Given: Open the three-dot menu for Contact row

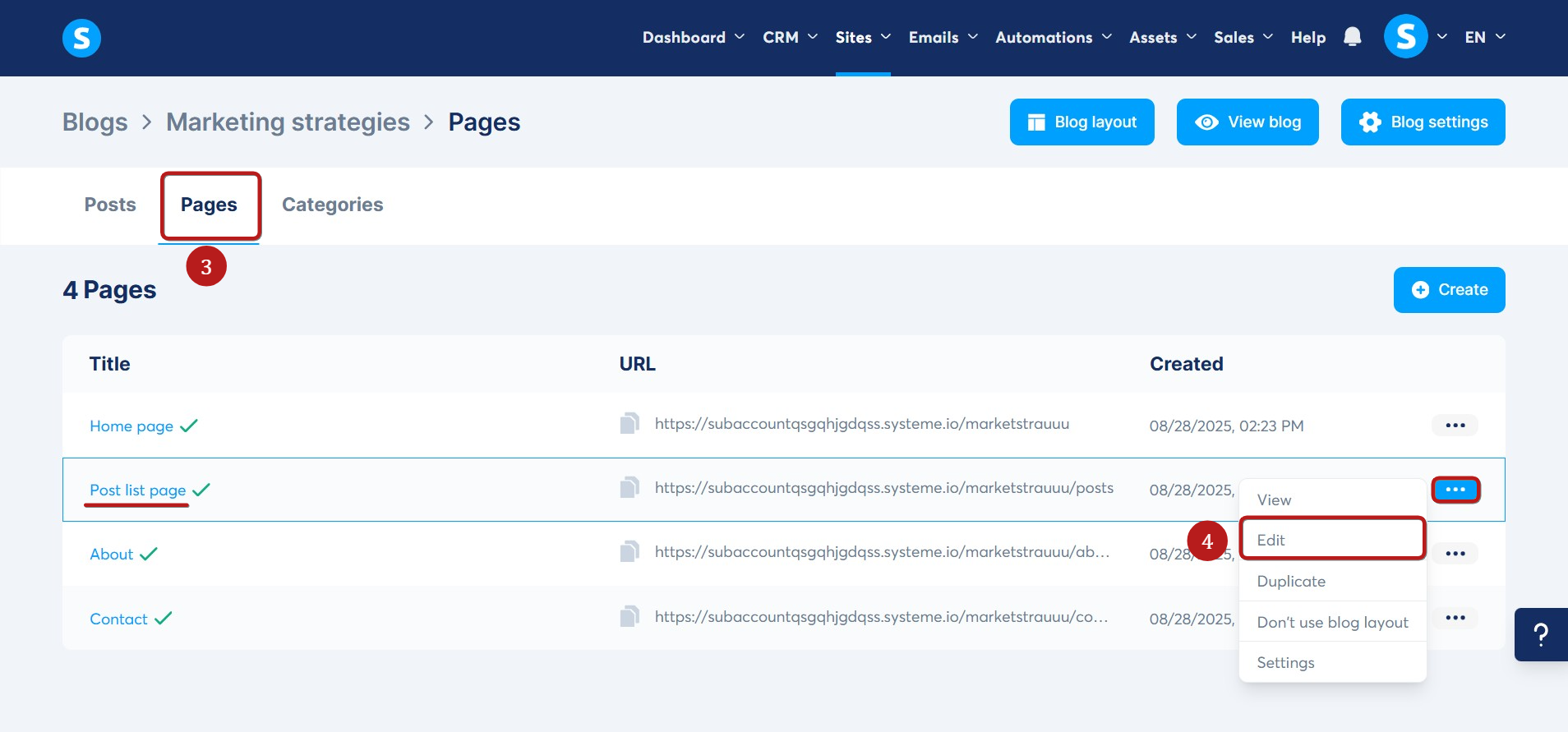Looking at the screenshot, I should pos(1455,618).
